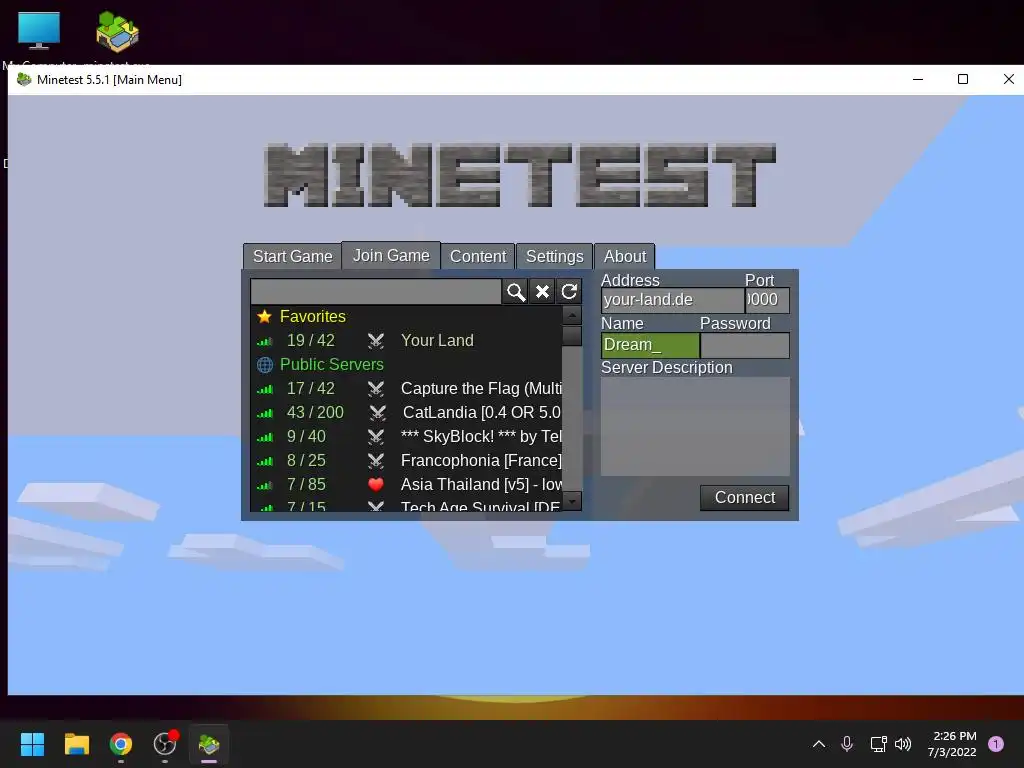Click the Server Description text area
This screenshot has width=1024, height=768.
click(x=695, y=426)
